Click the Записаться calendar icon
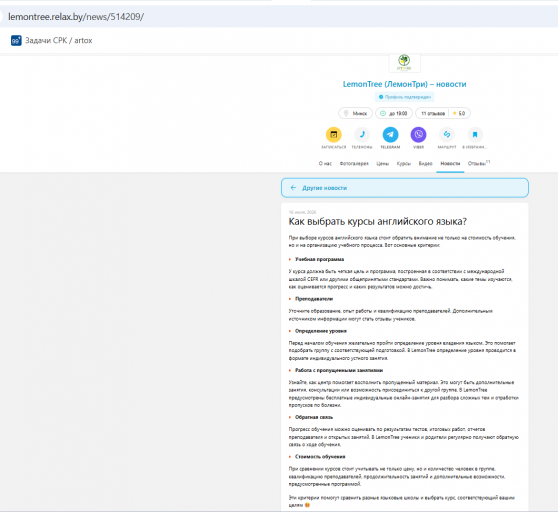 [333, 134]
